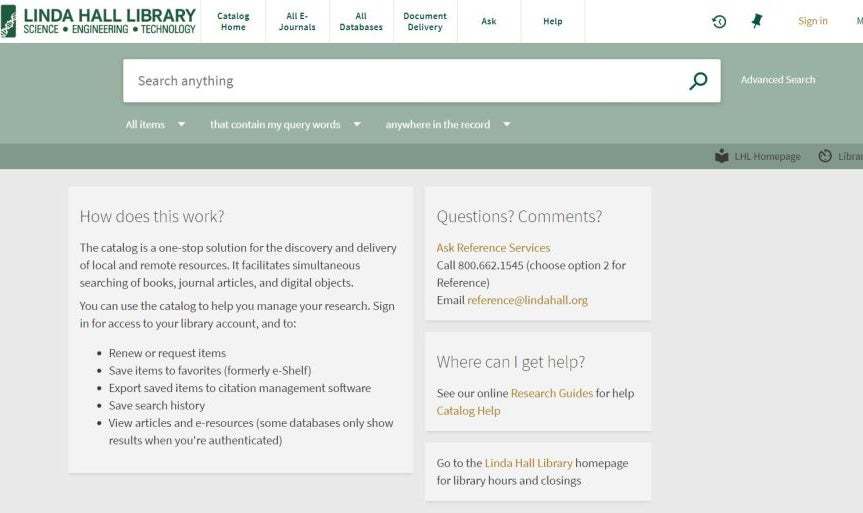The image size is (863, 513).
Task: Open saved favorites pin icon
Action: tap(757, 21)
